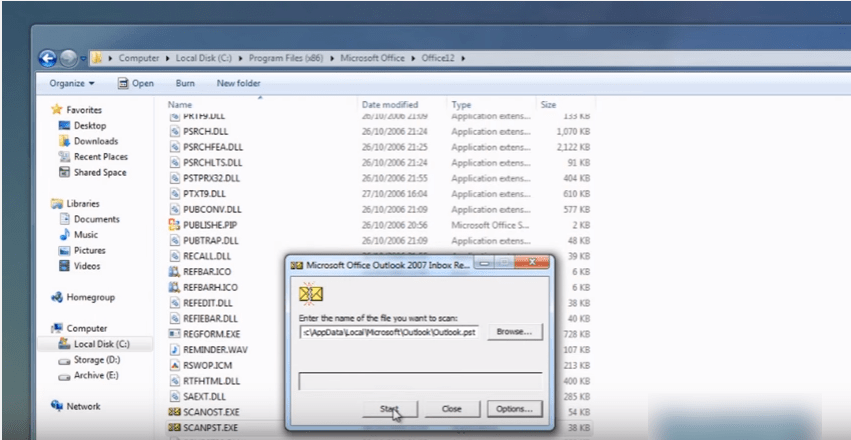Image resolution: width=851 pixels, height=440 pixels.
Task: Select Local Disk (C:) in navigation pane
Action: point(94,344)
